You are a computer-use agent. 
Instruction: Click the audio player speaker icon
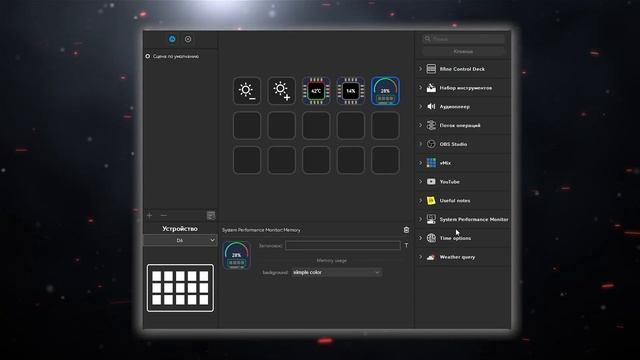pyautogui.click(x=431, y=107)
